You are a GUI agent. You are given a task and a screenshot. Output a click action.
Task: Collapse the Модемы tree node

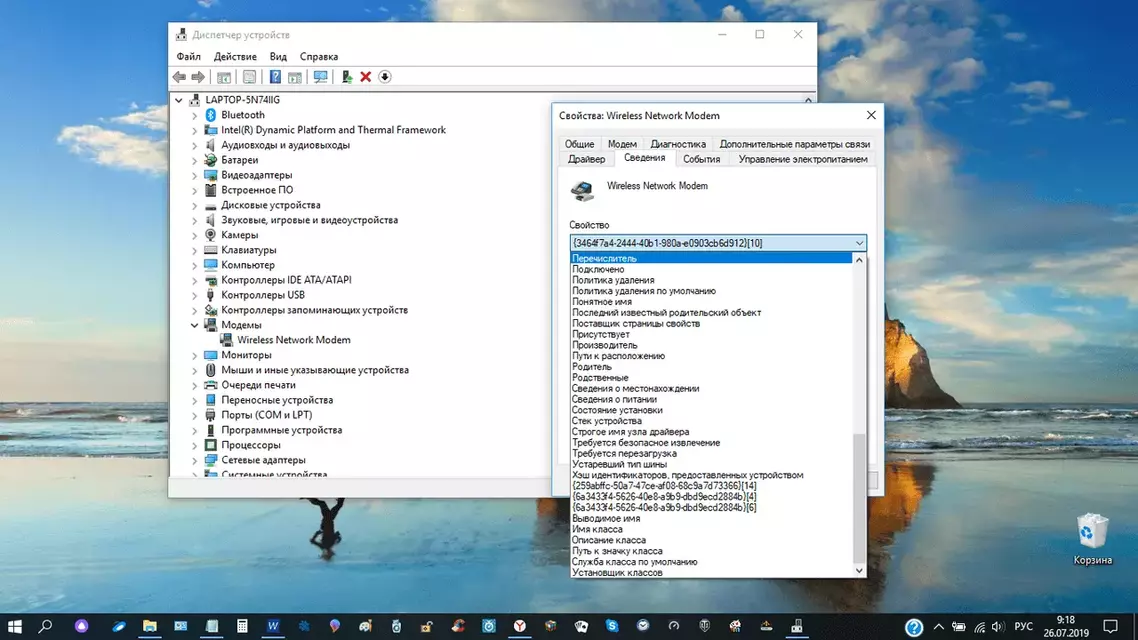pos(195,325)
